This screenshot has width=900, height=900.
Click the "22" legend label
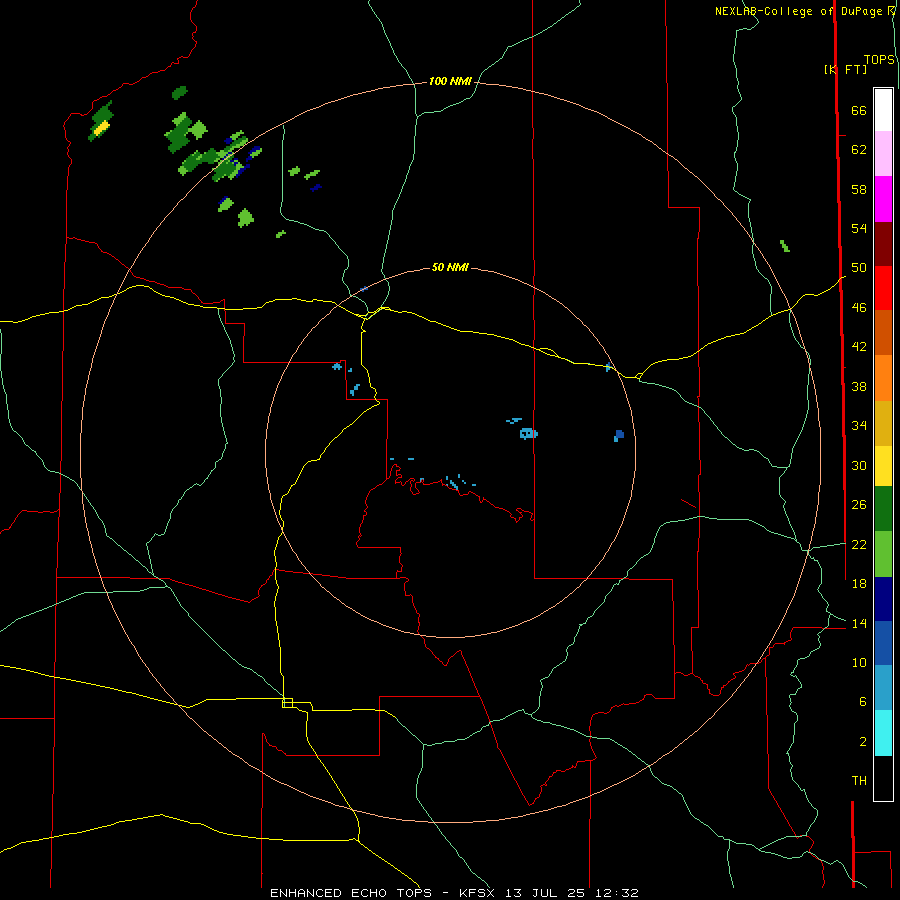859,544
